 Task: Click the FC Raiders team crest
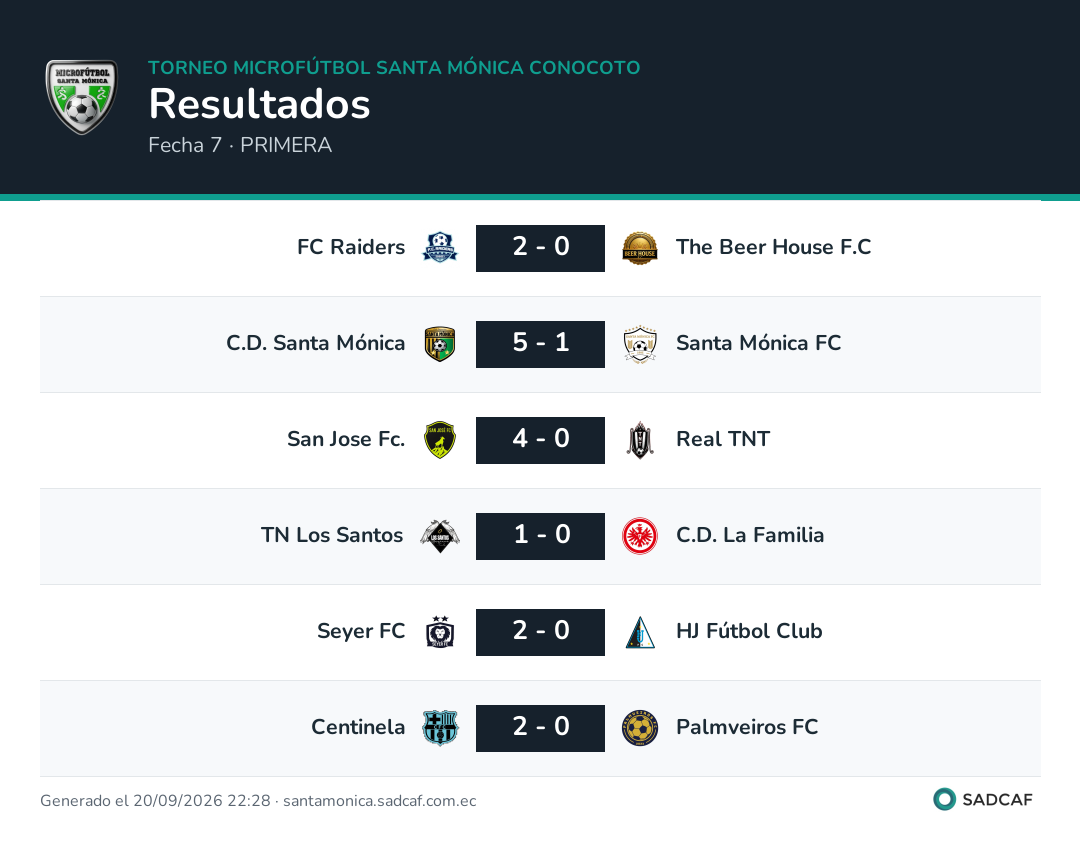(439, 248)
